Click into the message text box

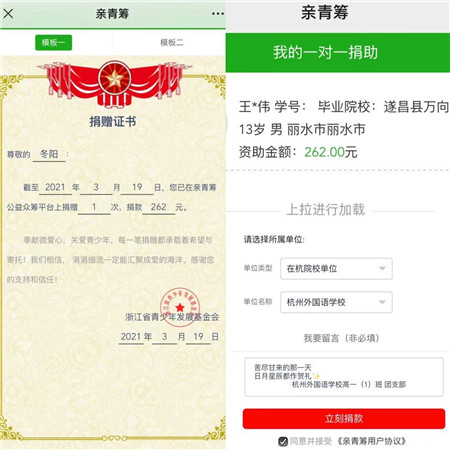tap(344, 377)
